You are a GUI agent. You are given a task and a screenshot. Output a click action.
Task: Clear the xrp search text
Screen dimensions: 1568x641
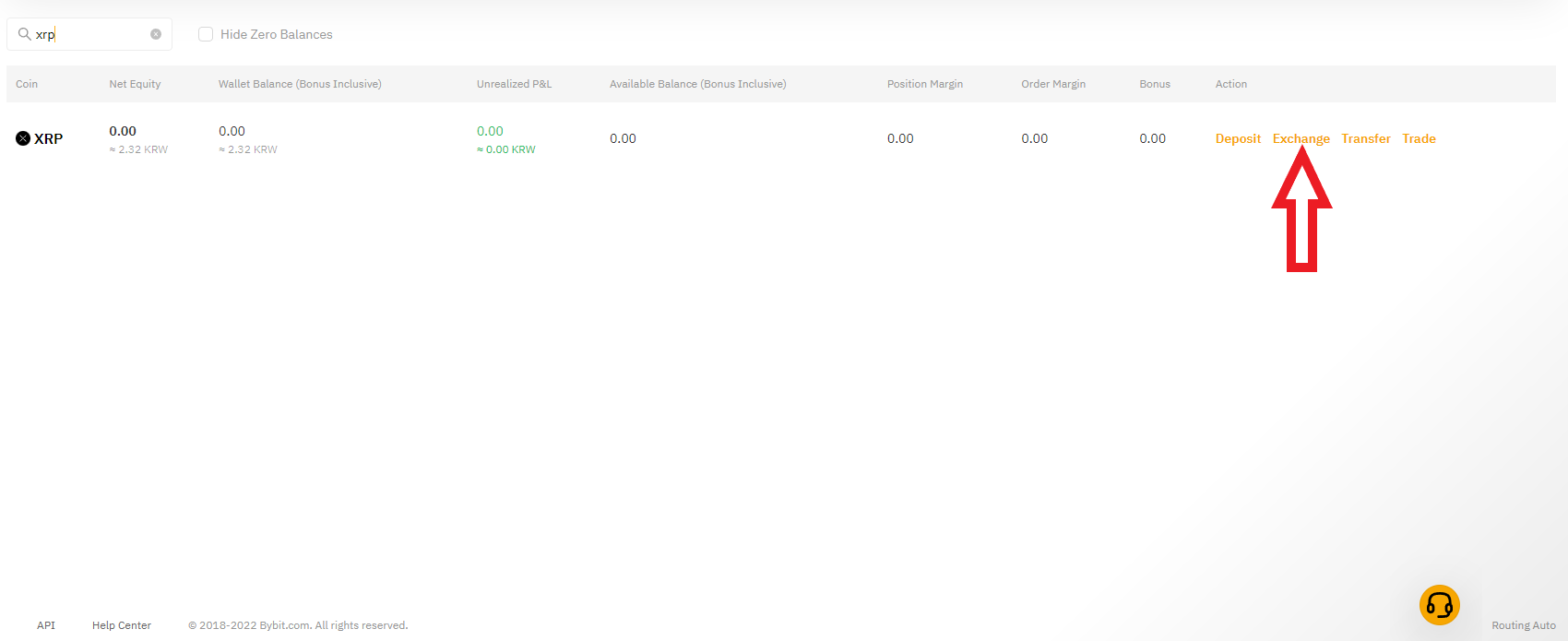156,34
